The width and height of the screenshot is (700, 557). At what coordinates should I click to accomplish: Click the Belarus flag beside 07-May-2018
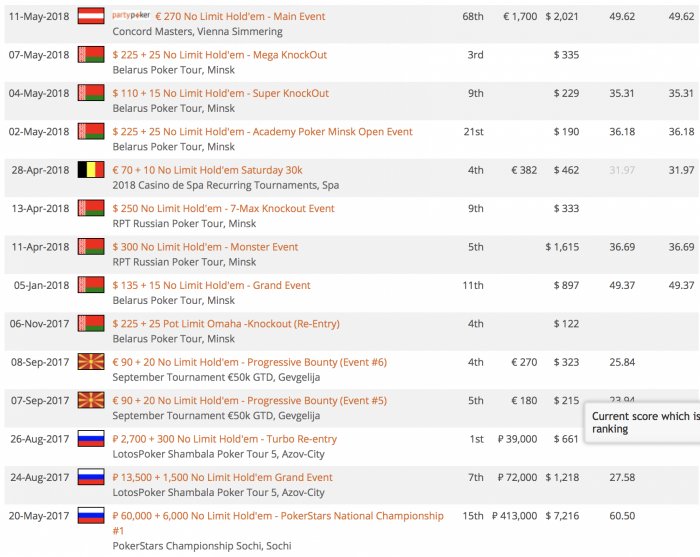[x=91, y=54]
